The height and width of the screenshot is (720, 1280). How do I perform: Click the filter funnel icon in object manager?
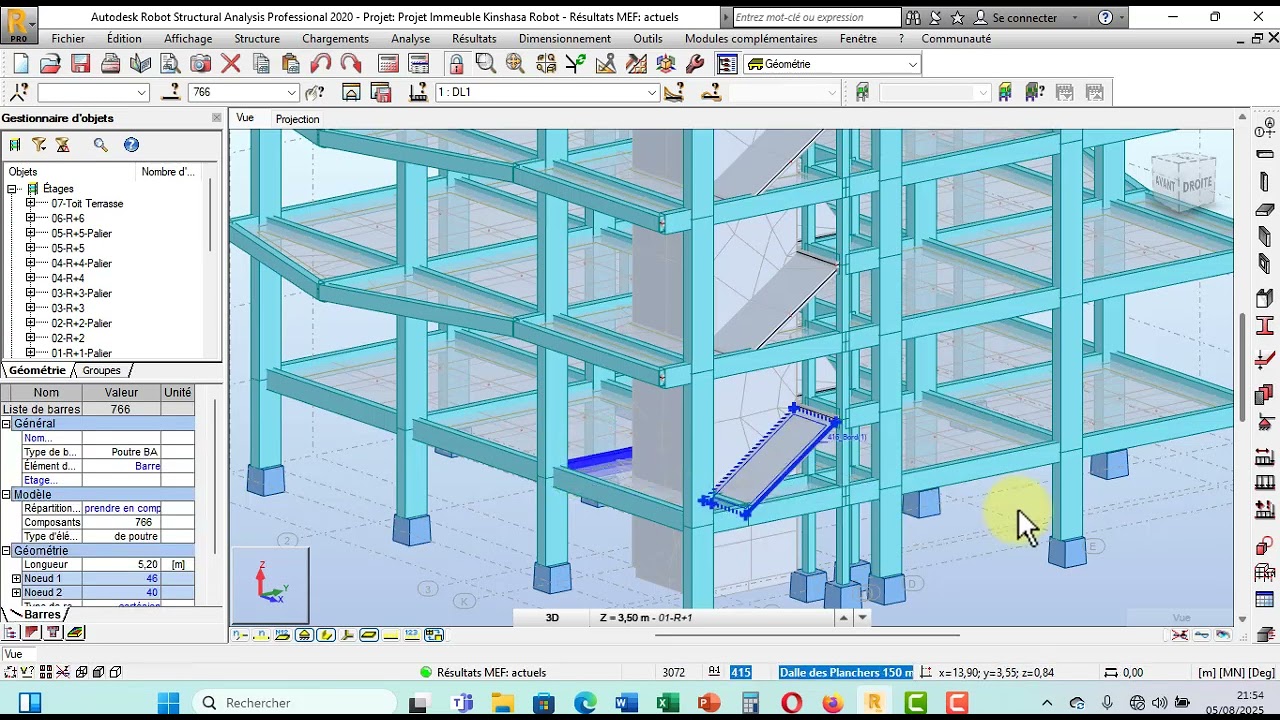[x=39, y=145]
